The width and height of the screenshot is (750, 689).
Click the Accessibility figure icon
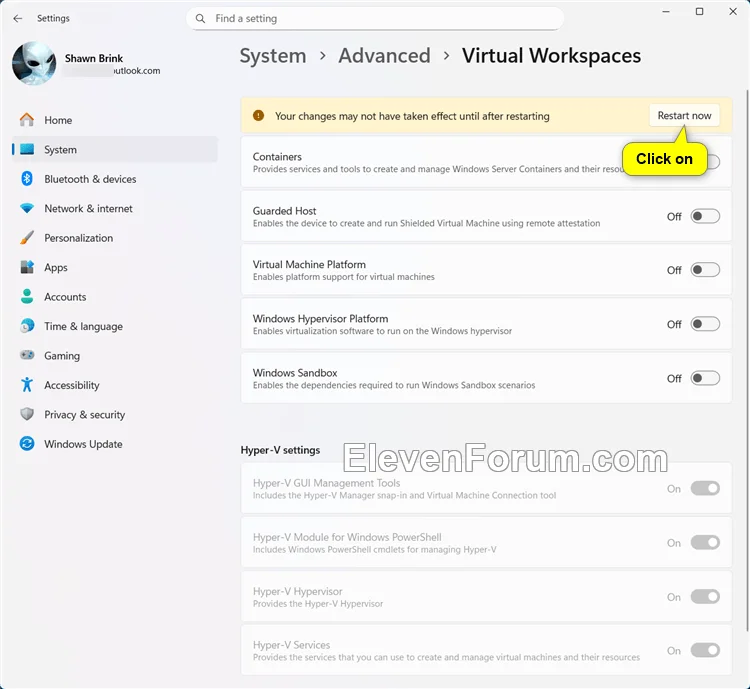coord(27,384)
